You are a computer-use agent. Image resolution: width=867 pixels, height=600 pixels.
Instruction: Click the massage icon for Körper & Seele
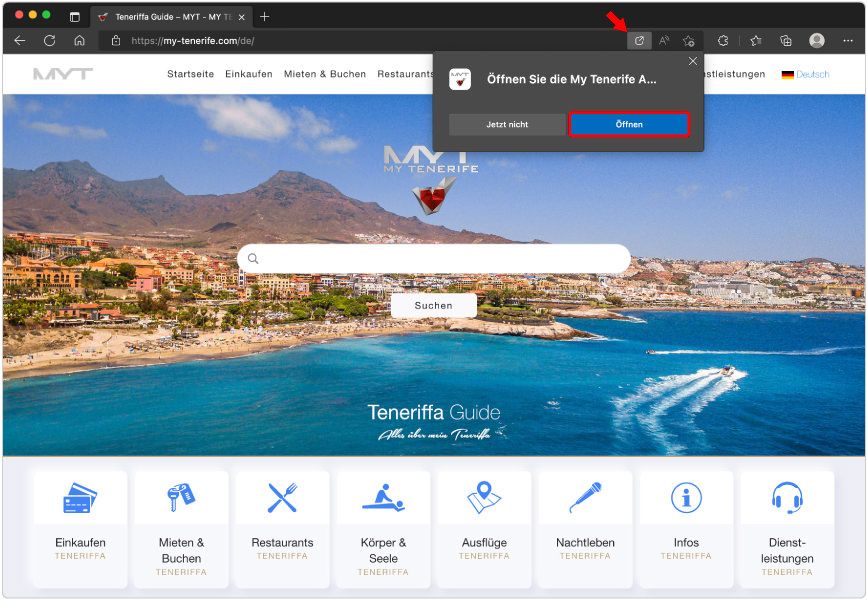[x=382, y=494]
